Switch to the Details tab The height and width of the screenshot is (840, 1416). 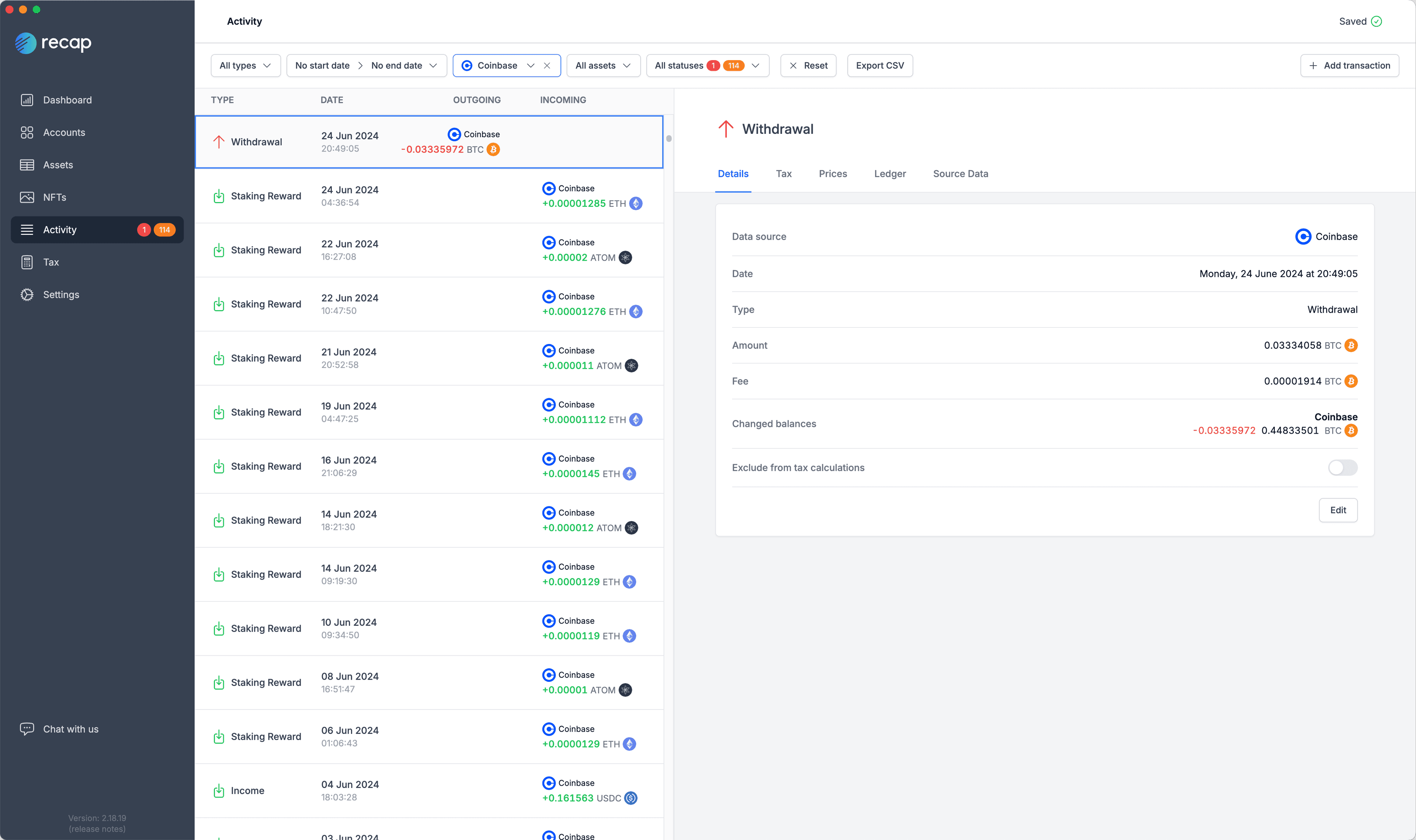click(x=733, y=174)
